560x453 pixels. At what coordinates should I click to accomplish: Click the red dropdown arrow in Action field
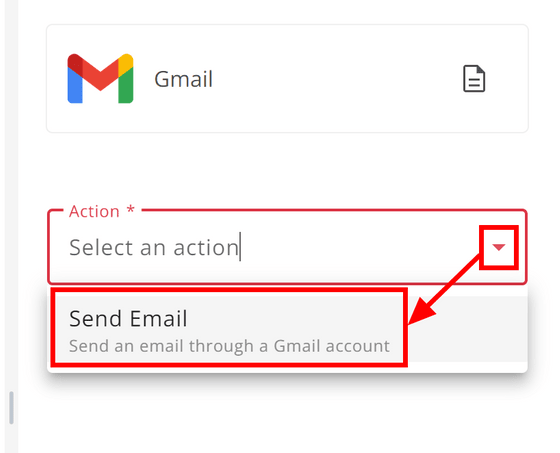pos(499,247)
